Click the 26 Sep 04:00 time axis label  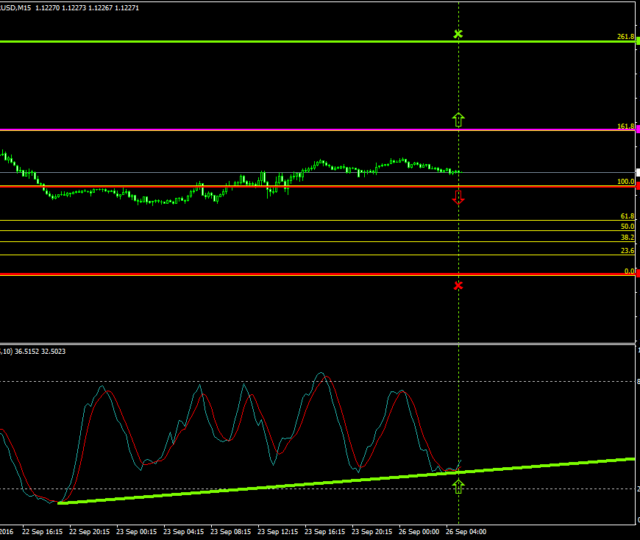pos(465,532)
